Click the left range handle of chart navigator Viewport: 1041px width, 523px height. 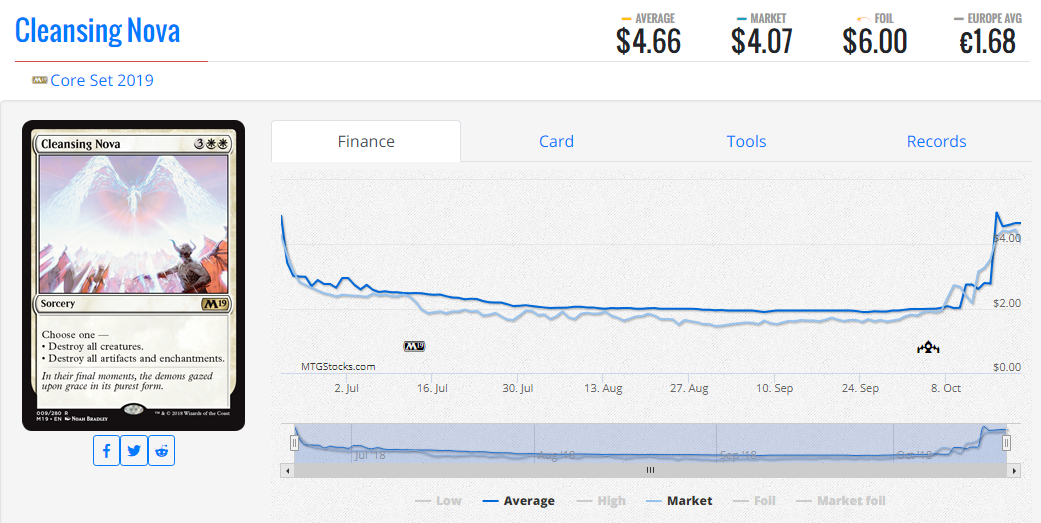[x=294, y=443]
